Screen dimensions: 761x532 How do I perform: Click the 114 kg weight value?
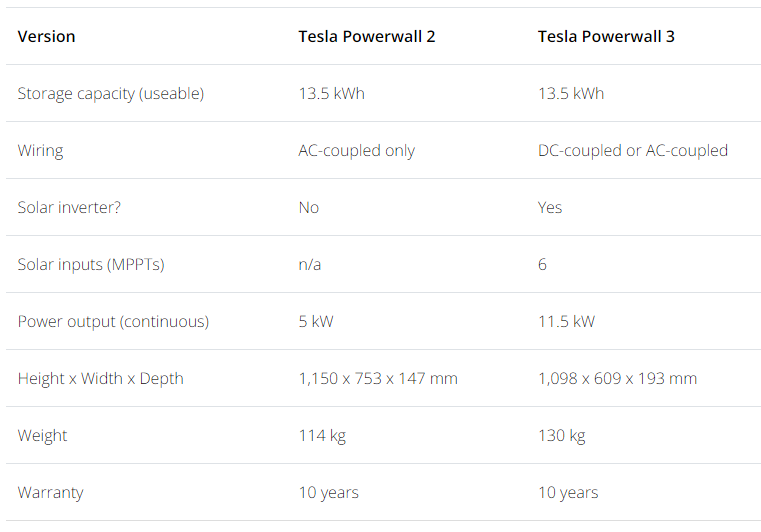(322, 436)
